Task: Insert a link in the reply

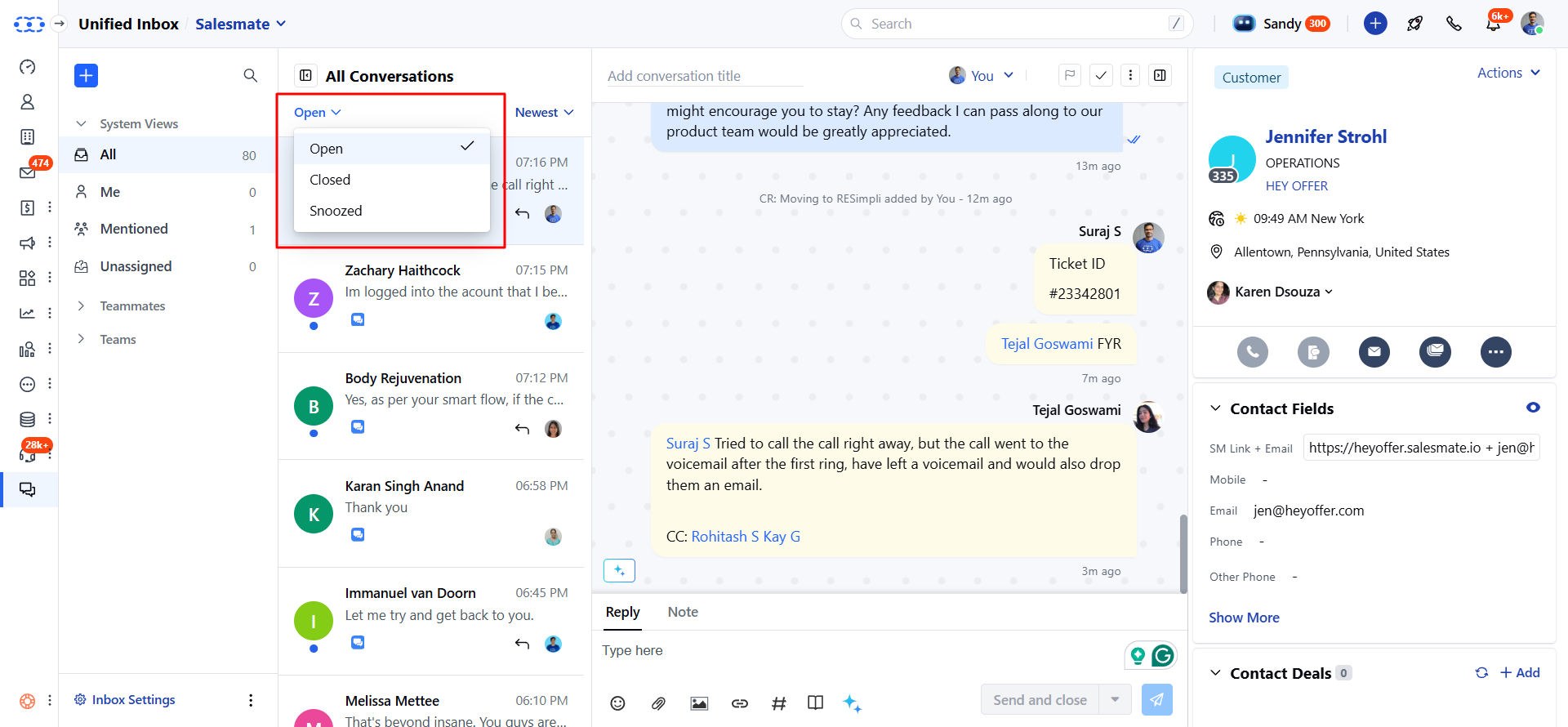Action: (x=739, y=703)
